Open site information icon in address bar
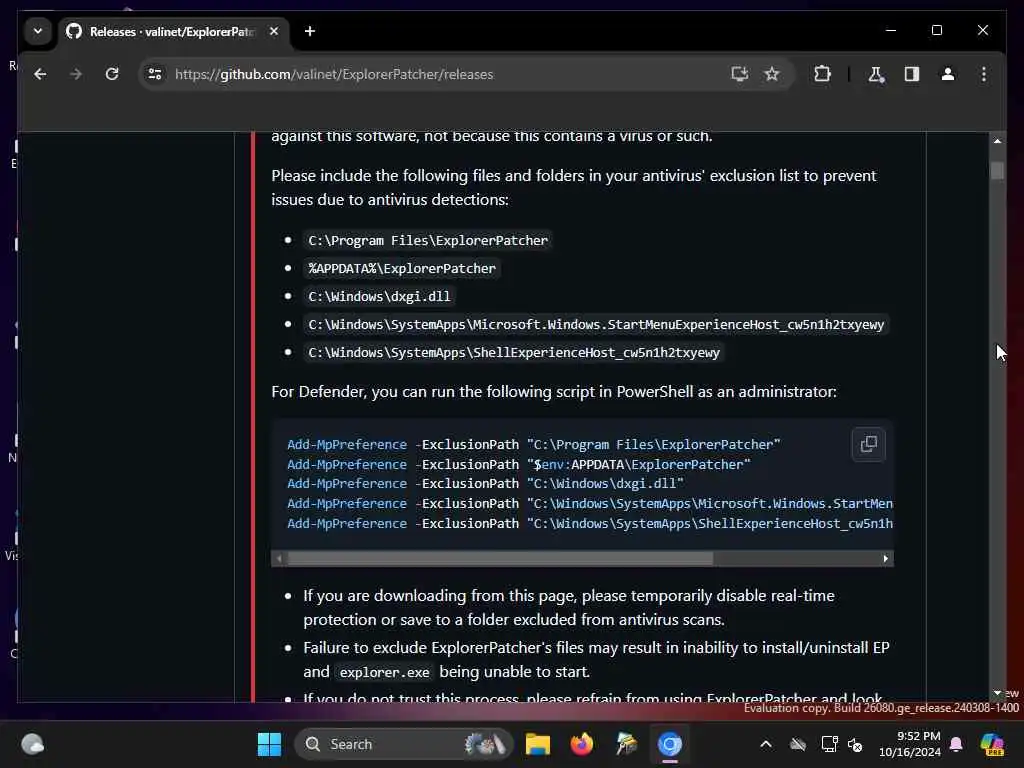Image resolution: width=1024 pixels, height=768 pixels. click(x=155, y=74)
